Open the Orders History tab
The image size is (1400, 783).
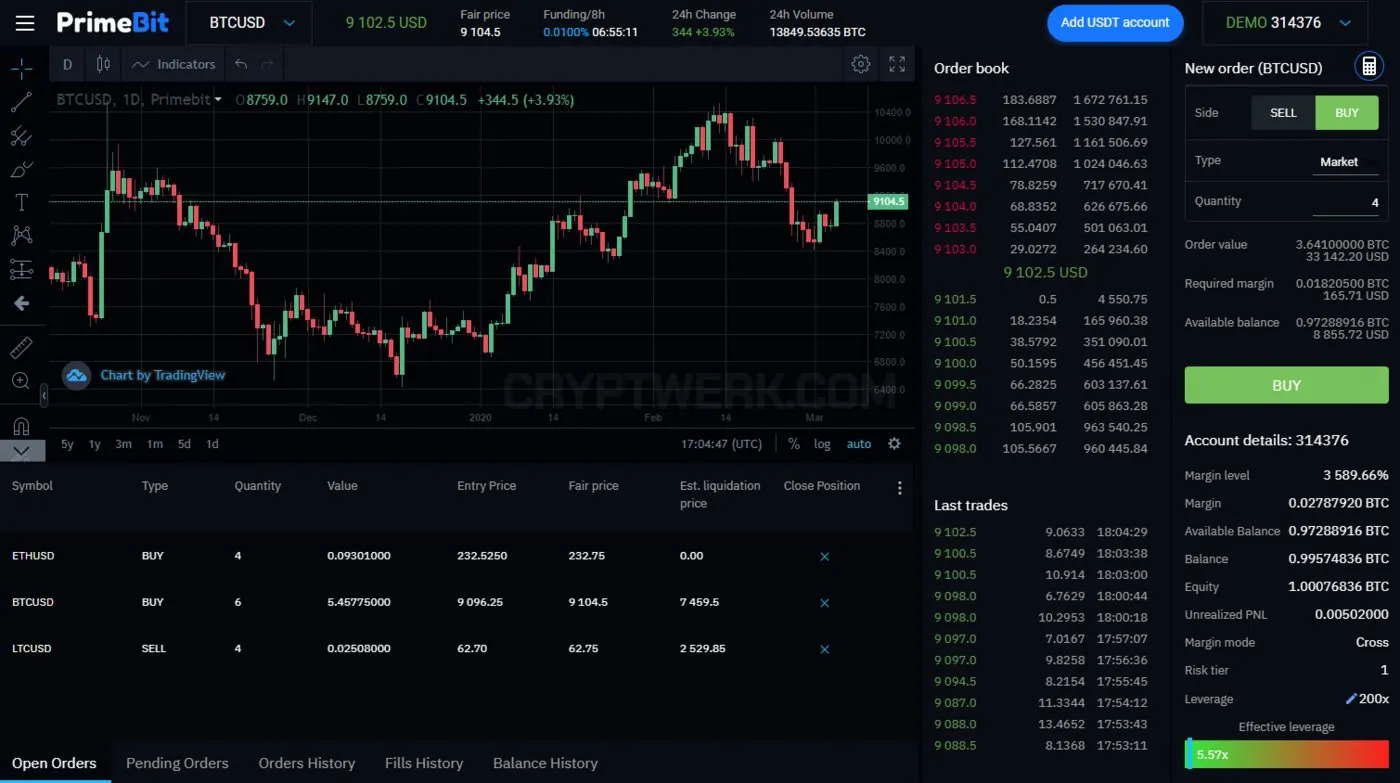(x=307, y=763)
